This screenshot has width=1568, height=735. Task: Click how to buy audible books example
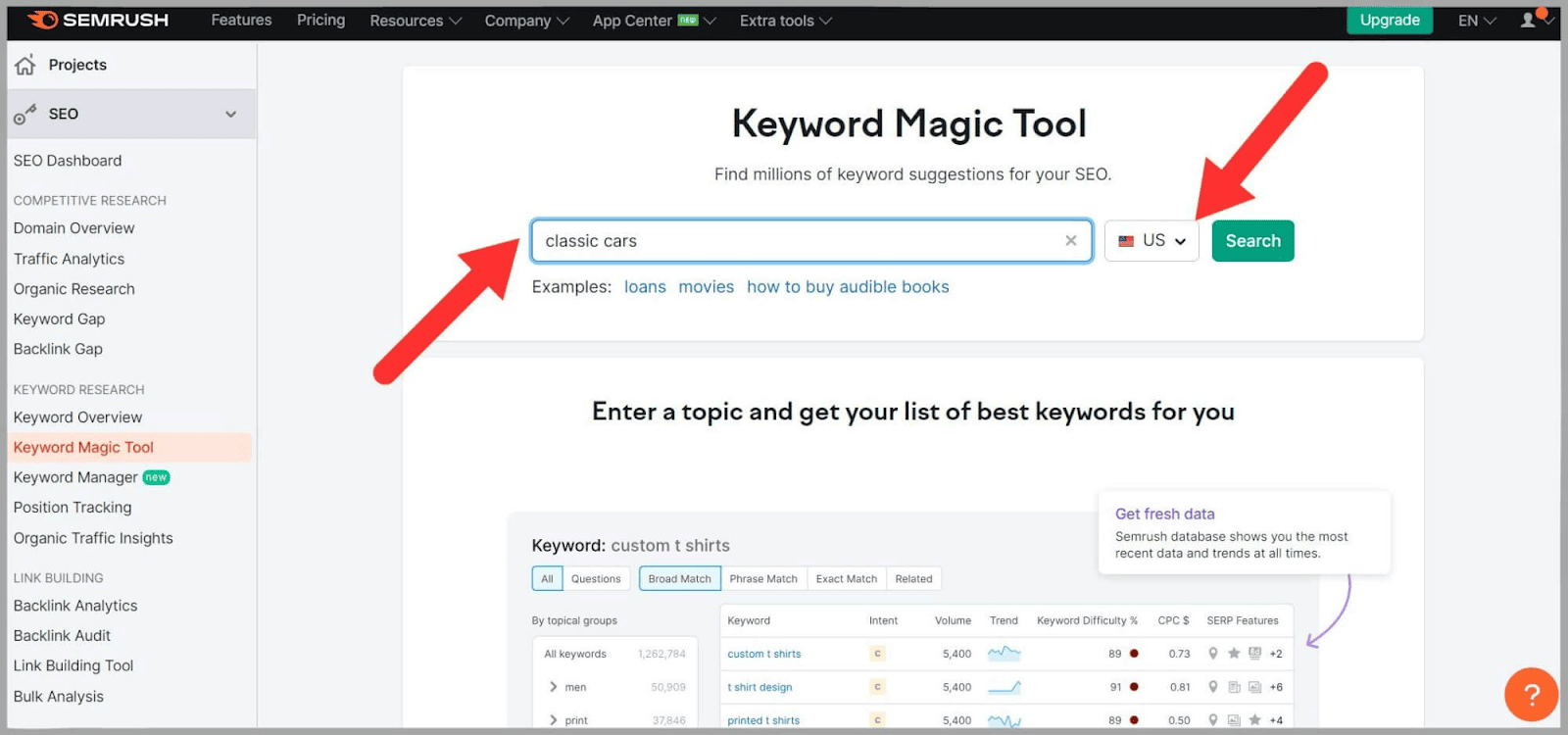[x=848, y=287]
